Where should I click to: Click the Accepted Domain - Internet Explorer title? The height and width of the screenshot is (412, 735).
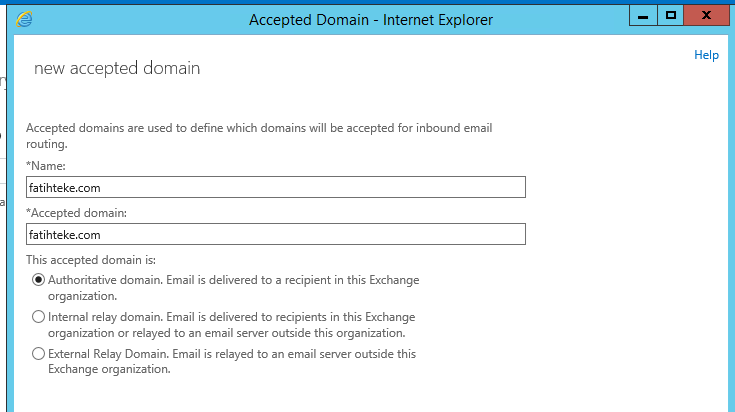point(371,20)
